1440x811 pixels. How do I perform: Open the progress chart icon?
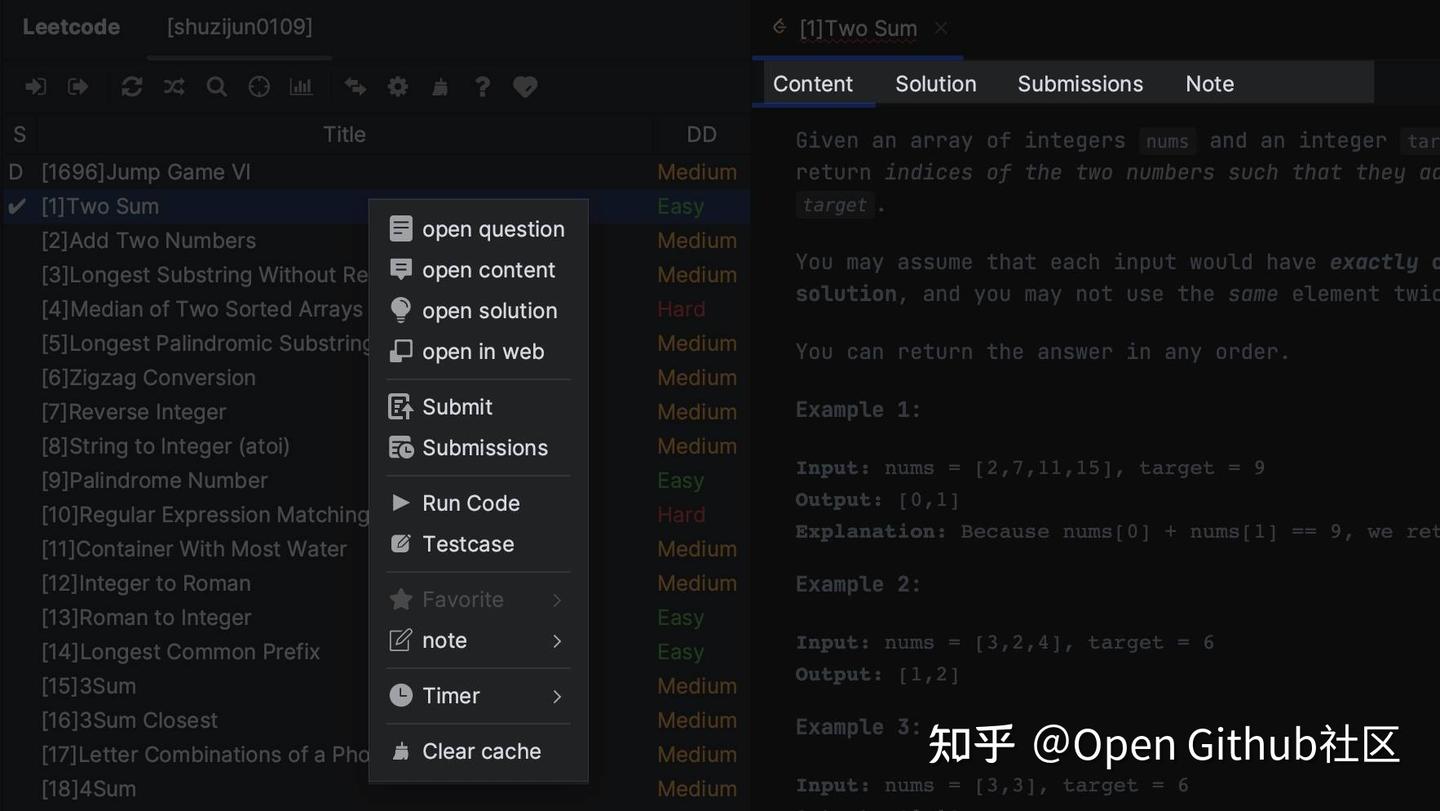[301, 87]
